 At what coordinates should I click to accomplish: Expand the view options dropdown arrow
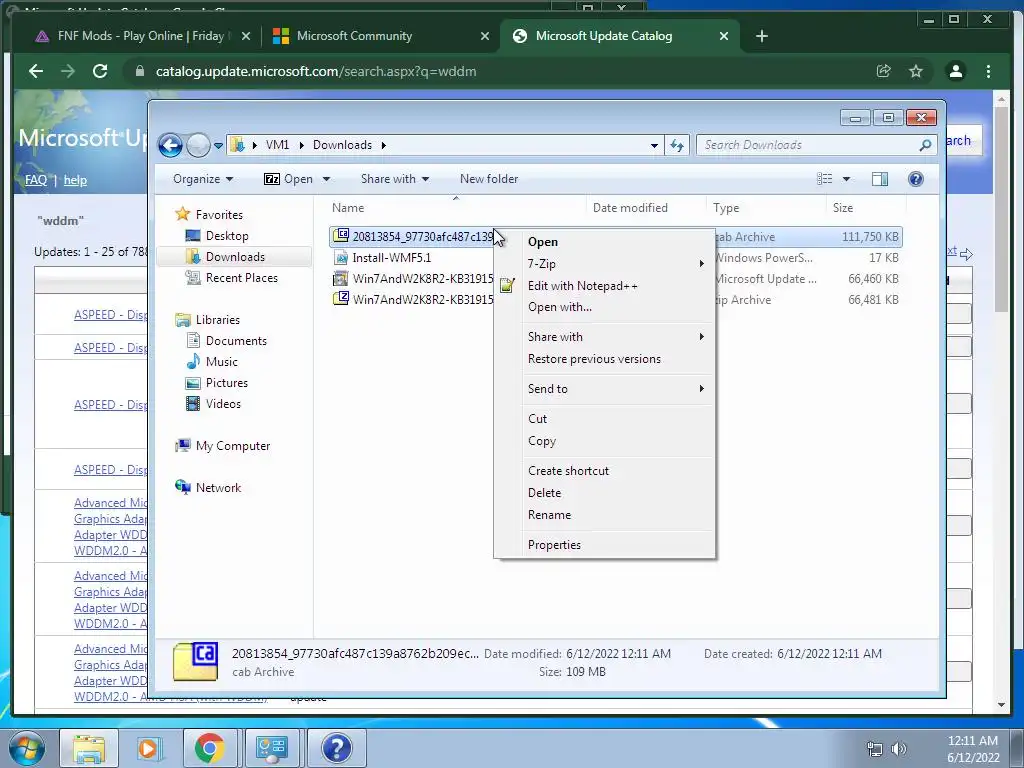(x=846, y=179)
